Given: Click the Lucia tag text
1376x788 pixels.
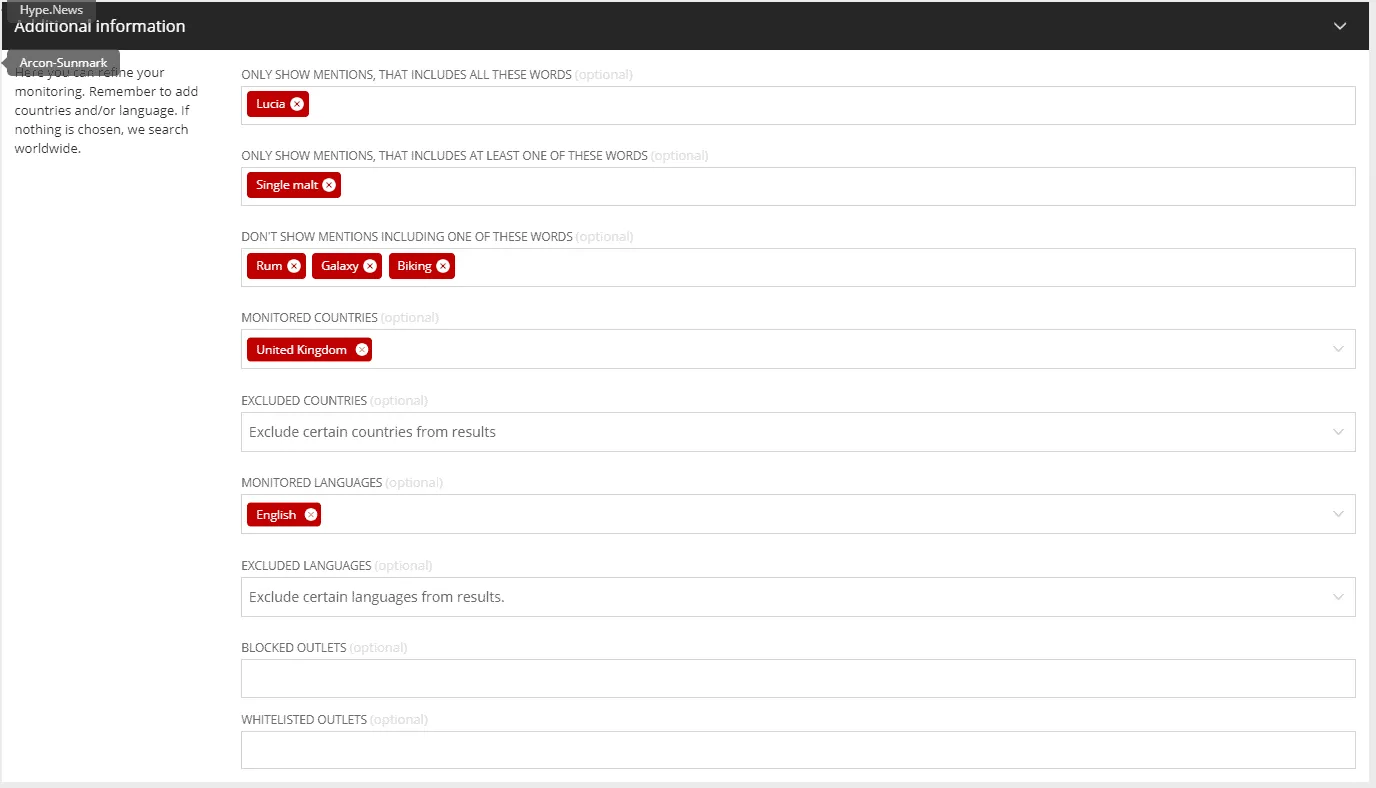Looking at the screenshot, I should [270, 104].
